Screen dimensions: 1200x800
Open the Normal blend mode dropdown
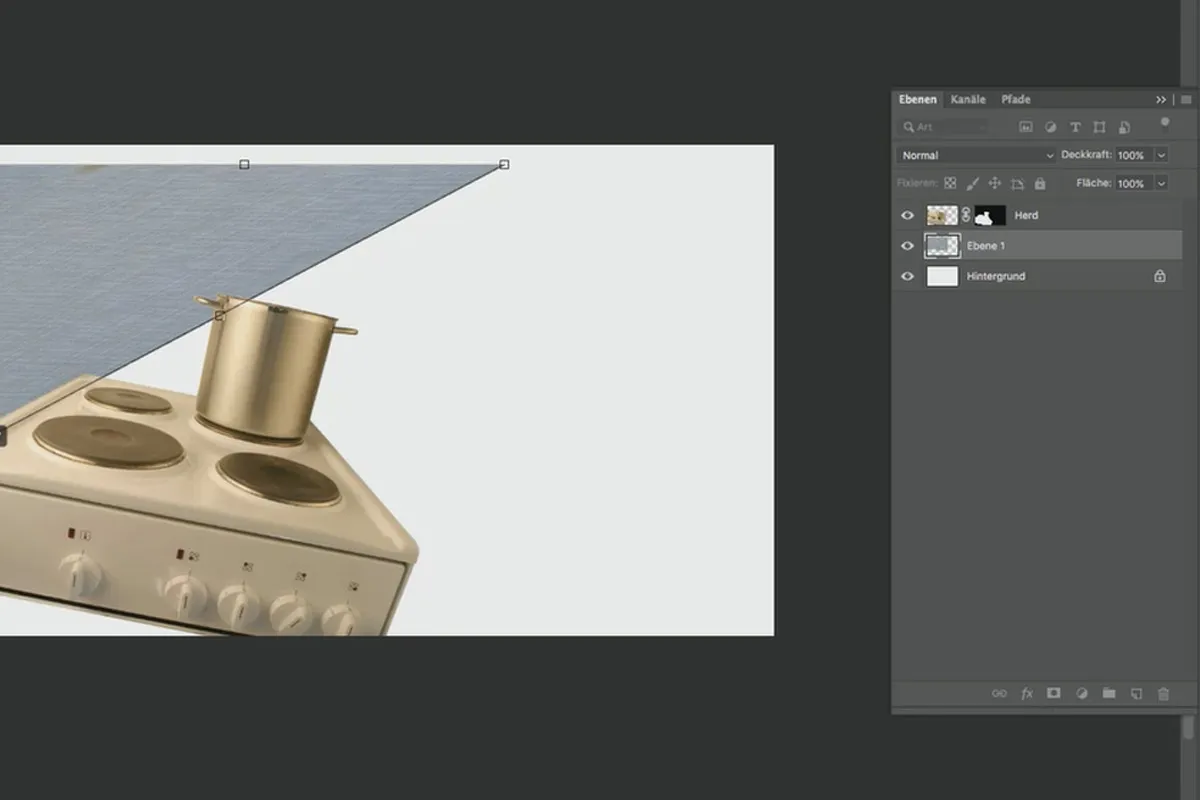pos(976,155)
